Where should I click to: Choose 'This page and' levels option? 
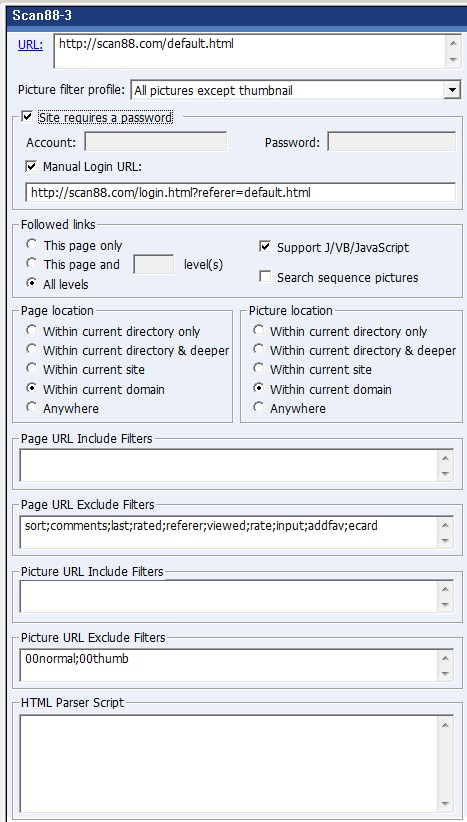pos(32,264)
